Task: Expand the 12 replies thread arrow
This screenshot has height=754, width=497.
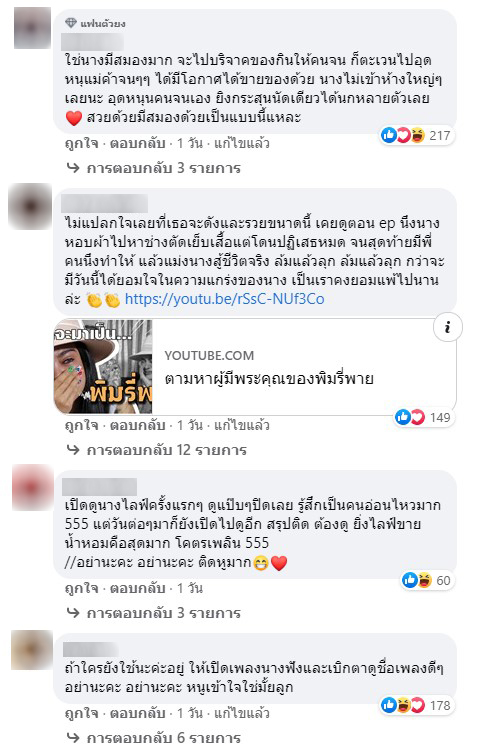Action: click(73, 450)
